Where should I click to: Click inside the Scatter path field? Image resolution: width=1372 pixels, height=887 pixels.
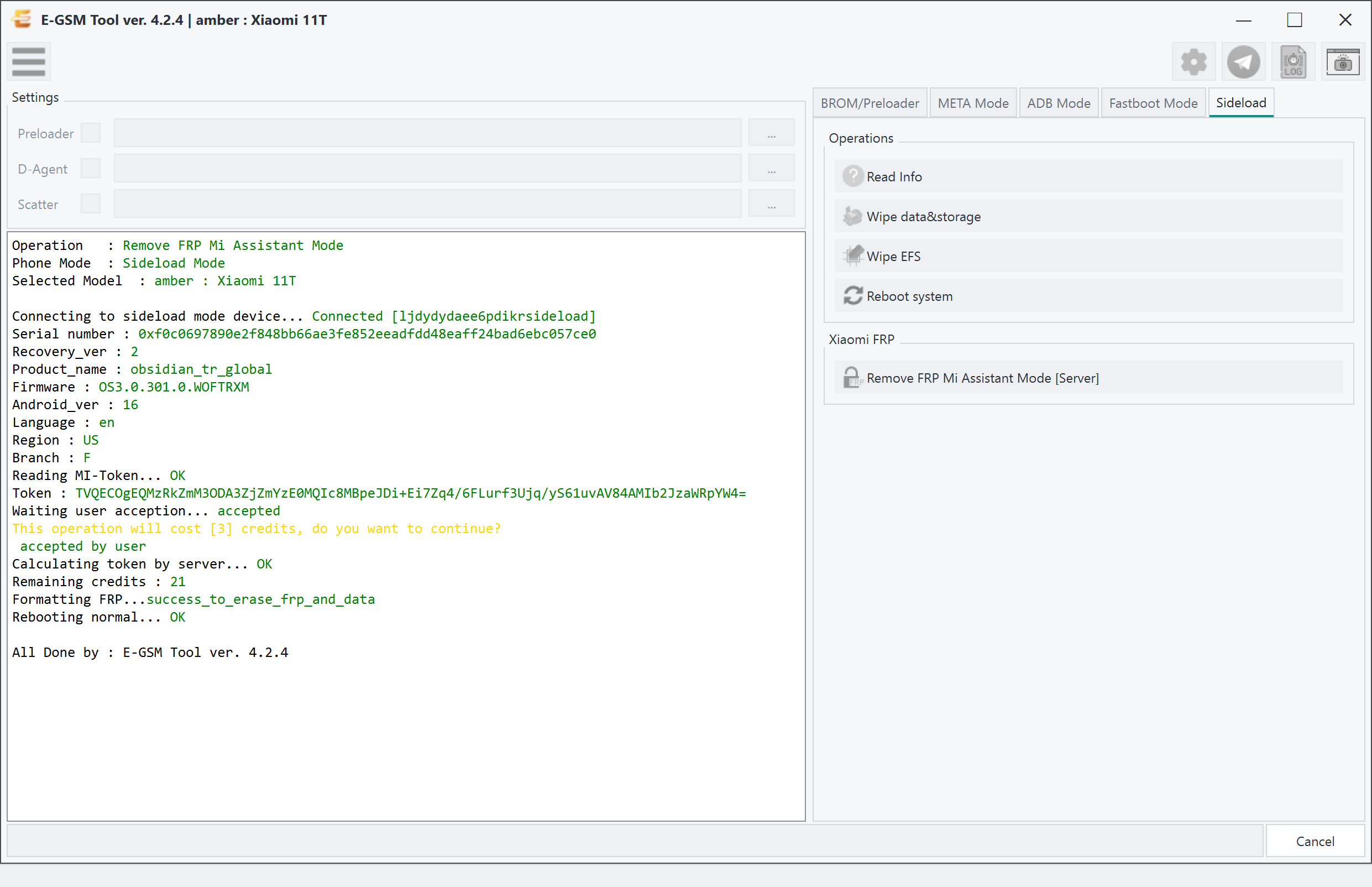click(x=427, y=204)
